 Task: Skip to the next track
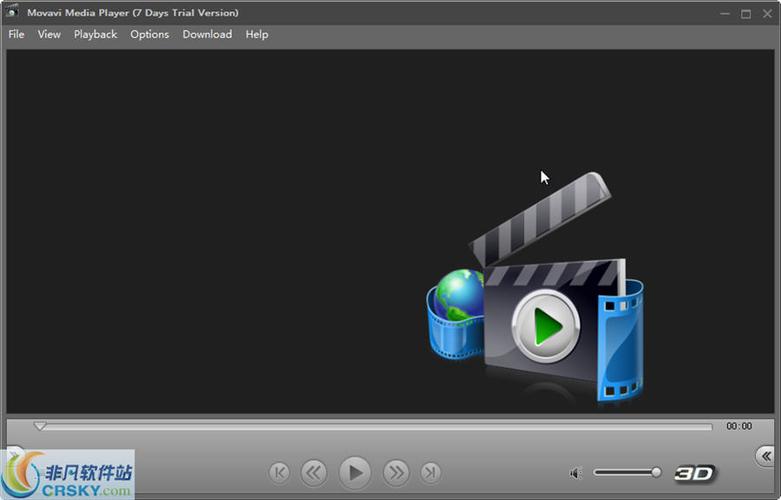pyautogui.click(x=430, y=472)
